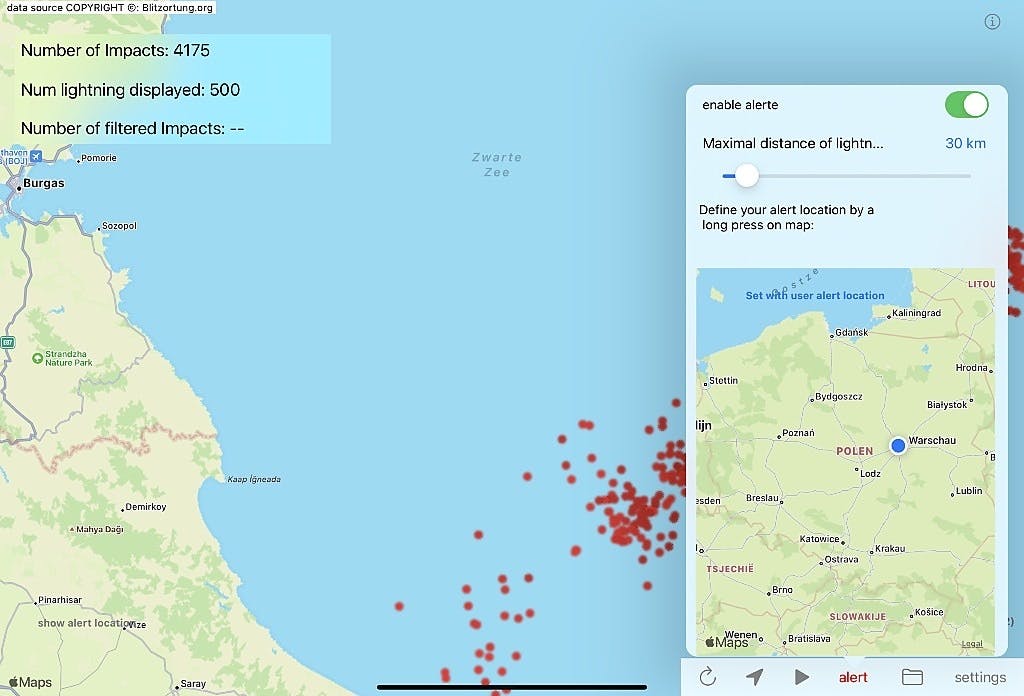
Task: Adjust the maximal distance slider knob
Action: point(746,176)
